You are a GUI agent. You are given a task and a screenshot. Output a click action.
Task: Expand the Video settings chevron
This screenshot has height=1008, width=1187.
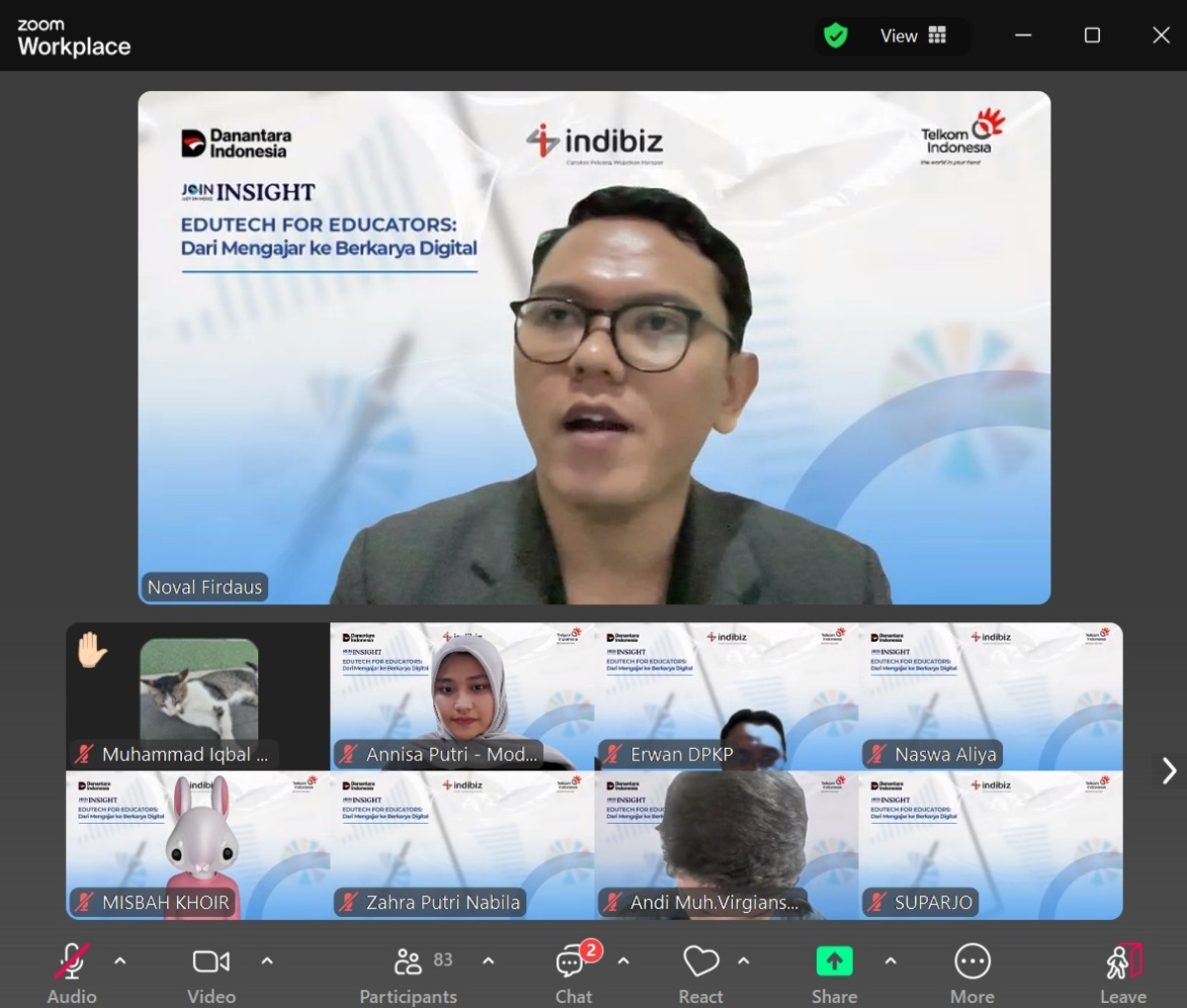coord(267,960)
